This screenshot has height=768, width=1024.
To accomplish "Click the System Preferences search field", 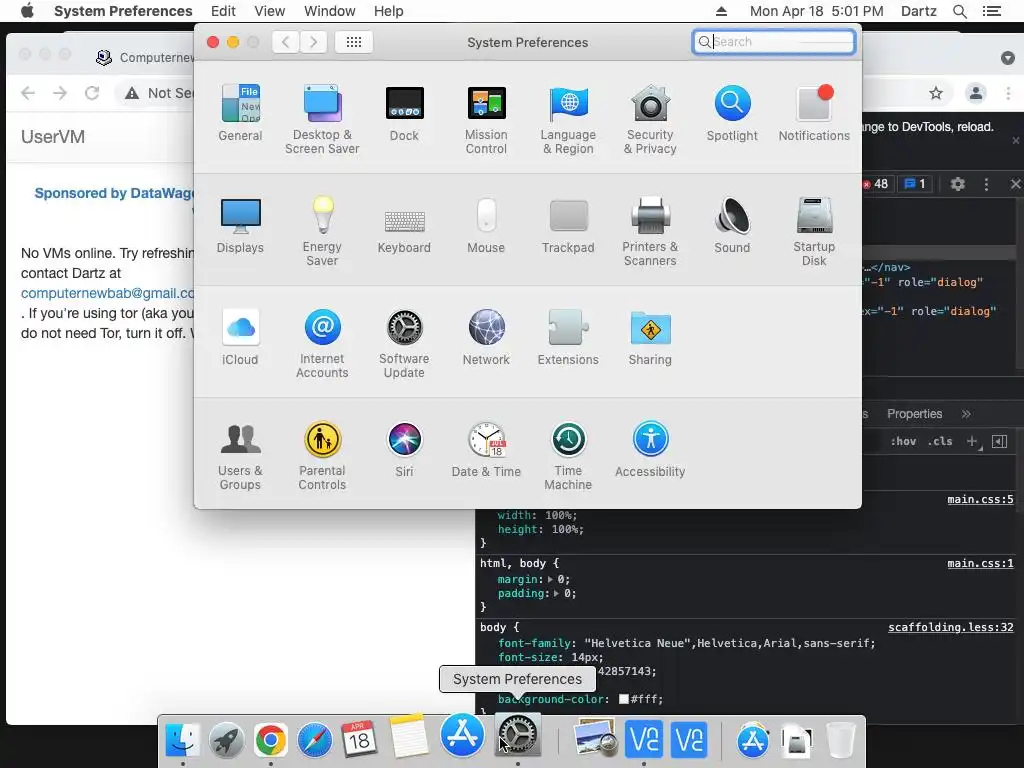I will click(774, 42).
